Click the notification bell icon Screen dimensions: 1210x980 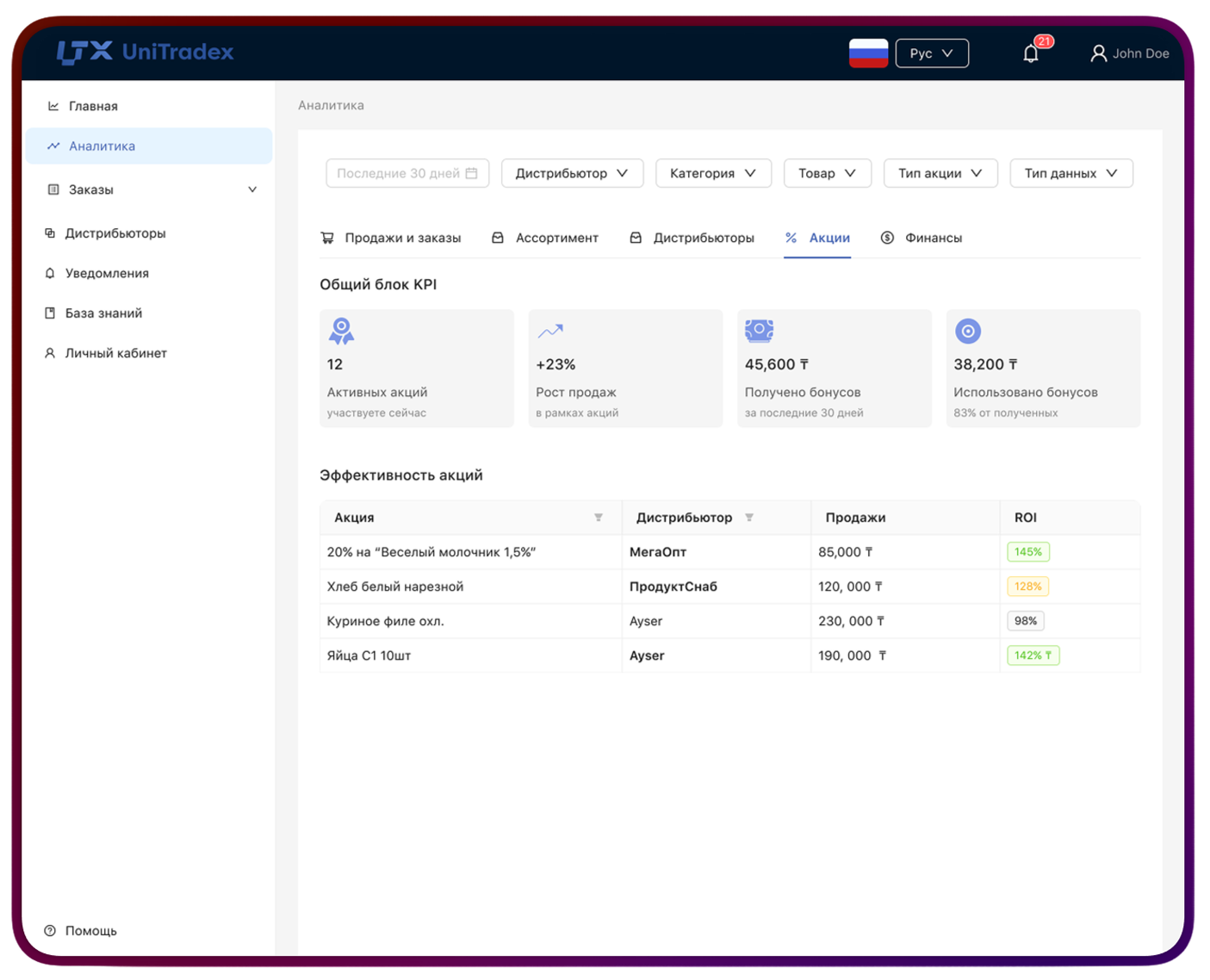click(1031, 53)
